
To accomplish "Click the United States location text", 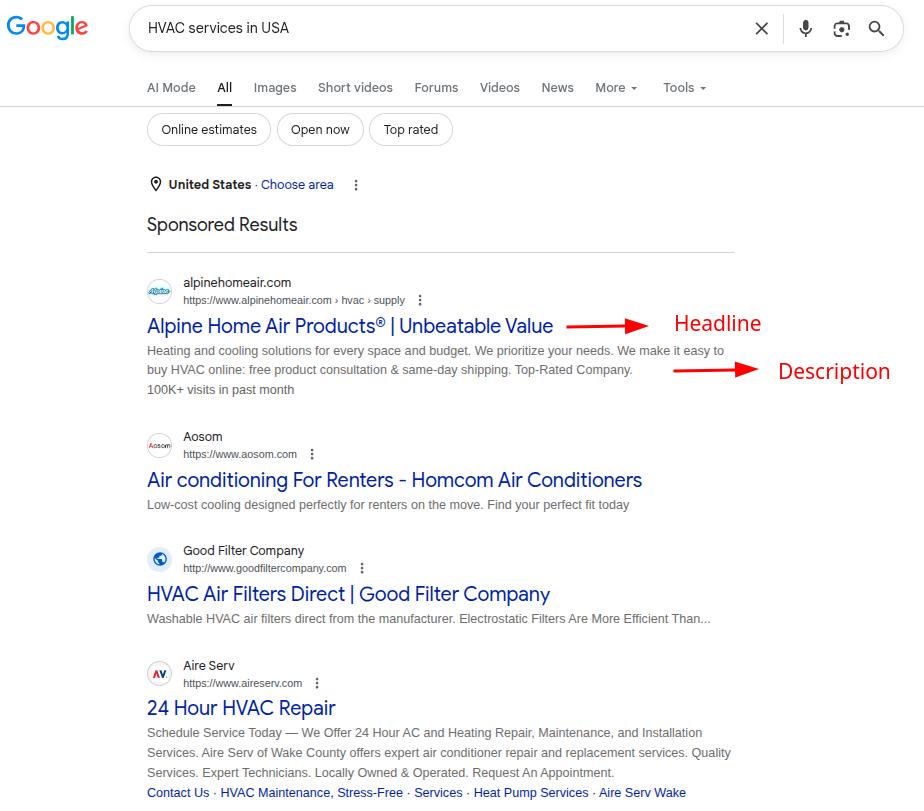I will [210, 184].
